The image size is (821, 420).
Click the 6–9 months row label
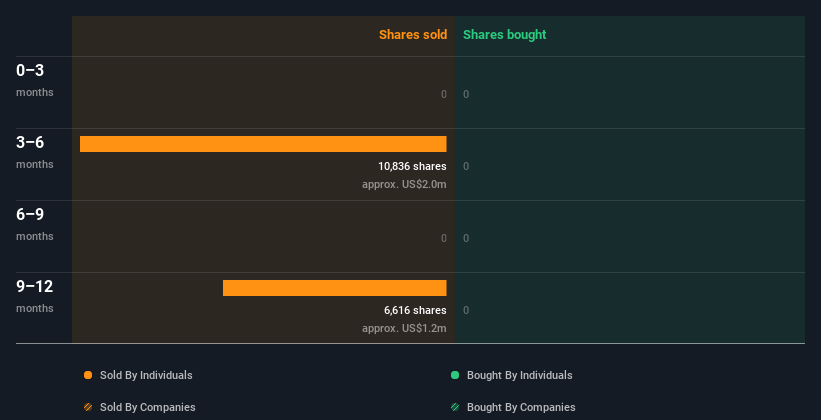tap(34, 223)
